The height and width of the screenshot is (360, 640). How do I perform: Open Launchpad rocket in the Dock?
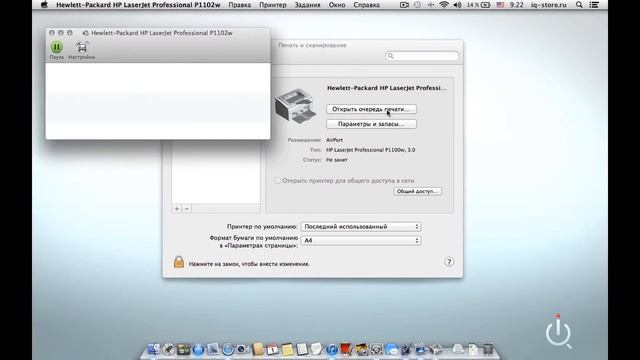[168, 349]
